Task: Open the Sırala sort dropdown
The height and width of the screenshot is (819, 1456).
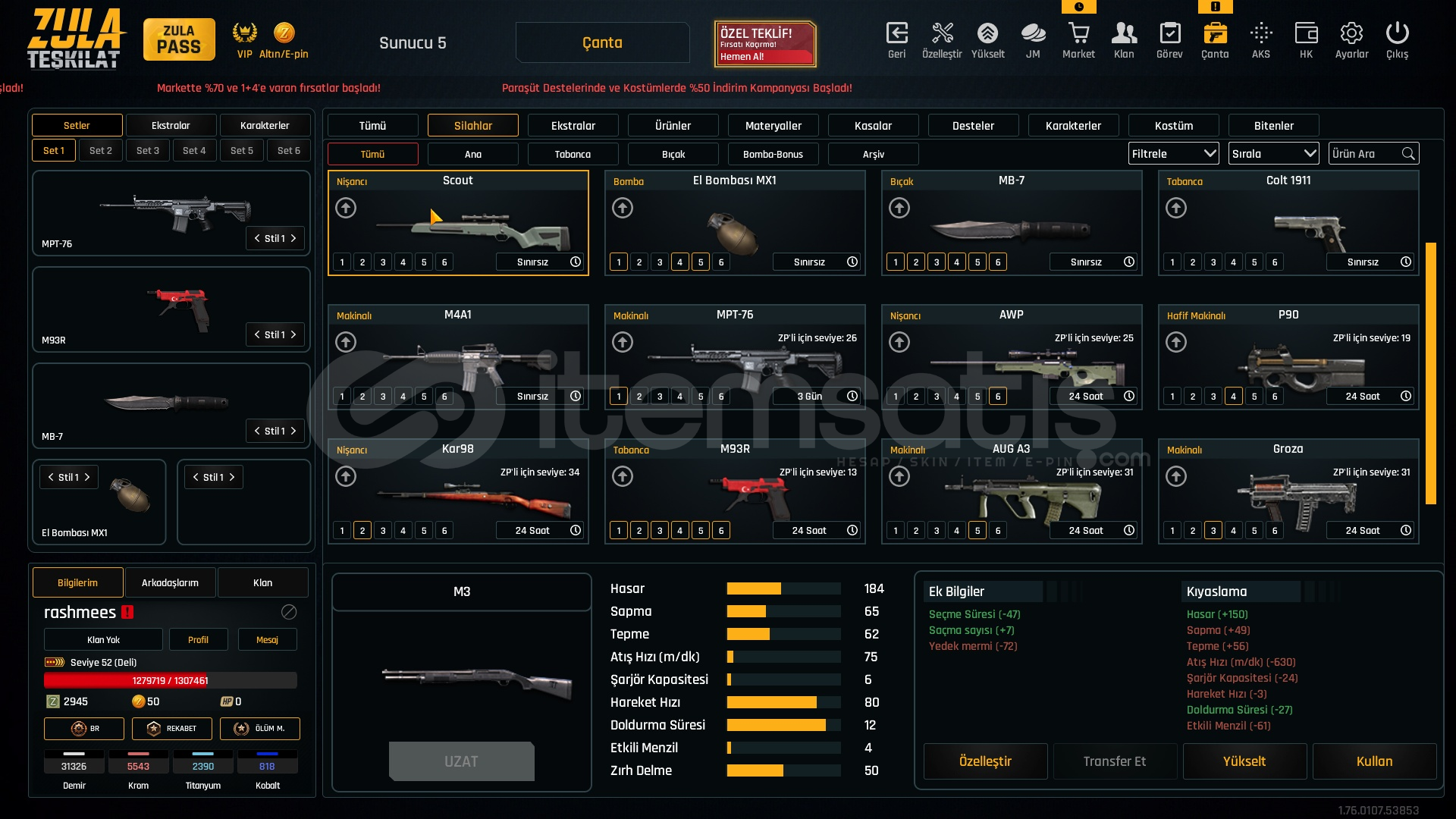Action: click(x=1273, y=154)
